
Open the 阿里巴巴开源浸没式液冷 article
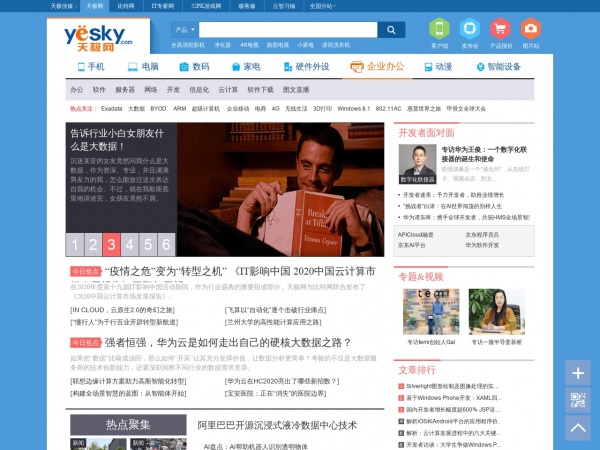[x=277, y=426]
